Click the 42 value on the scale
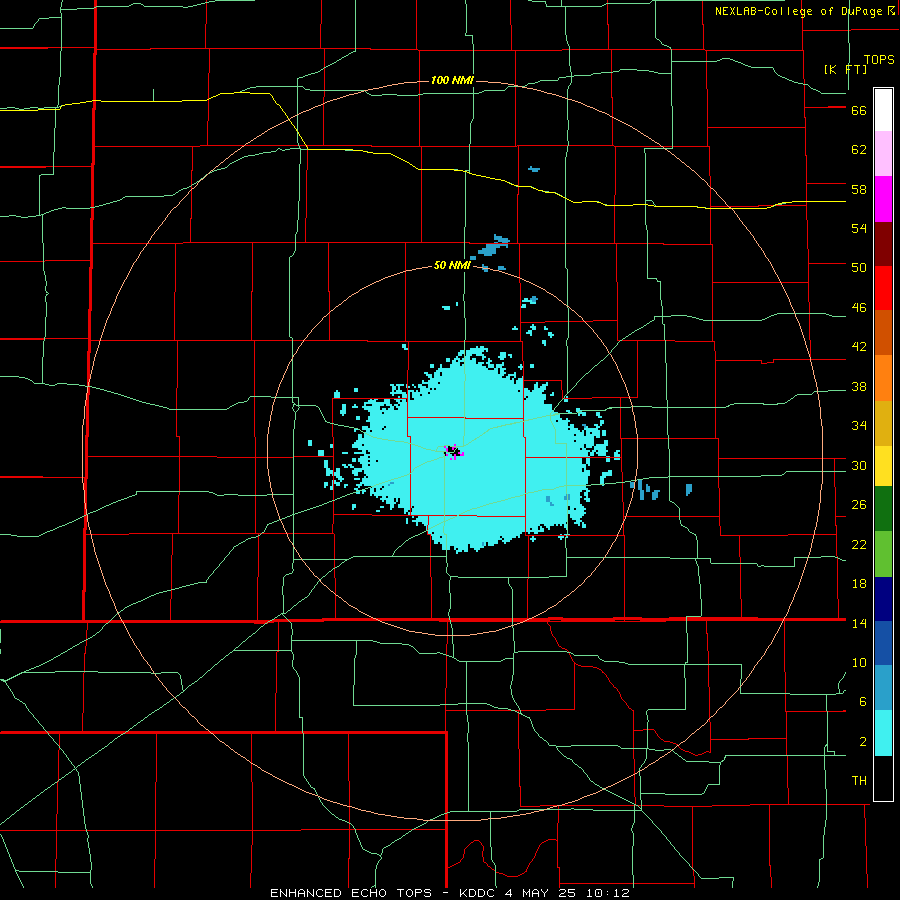The image size is (900, 900). pyautogui.click(x=859, y=347)
